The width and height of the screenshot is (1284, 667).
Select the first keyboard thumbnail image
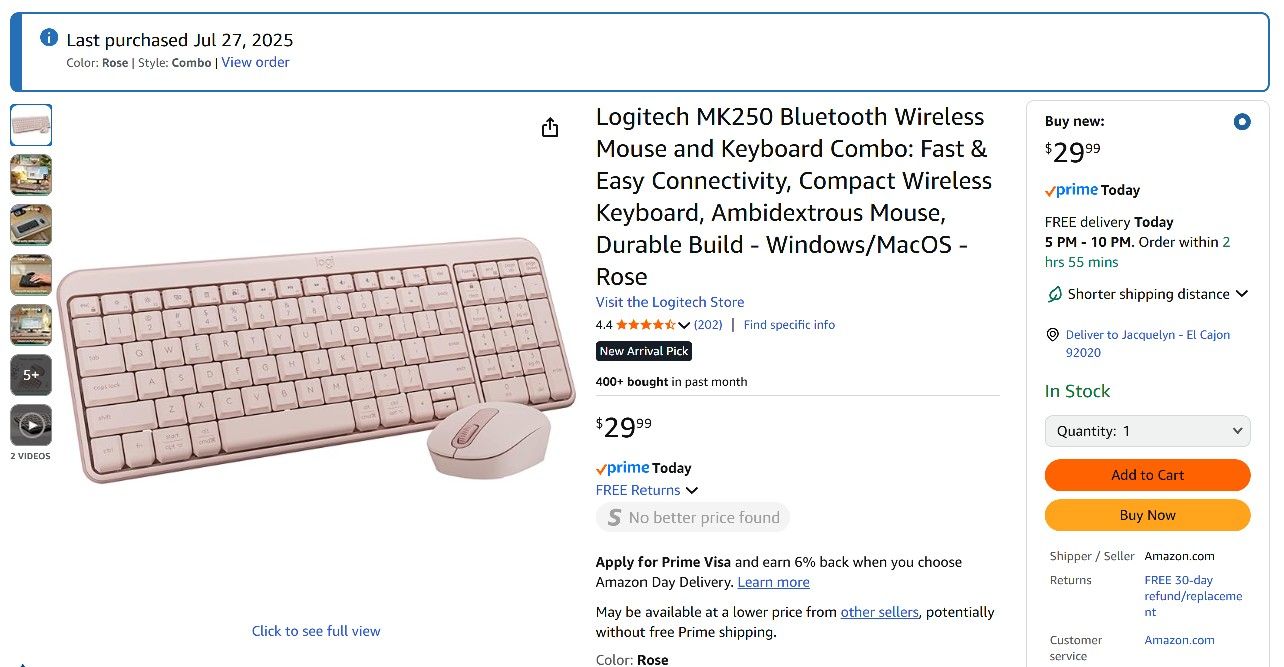(x=31, y=125)
